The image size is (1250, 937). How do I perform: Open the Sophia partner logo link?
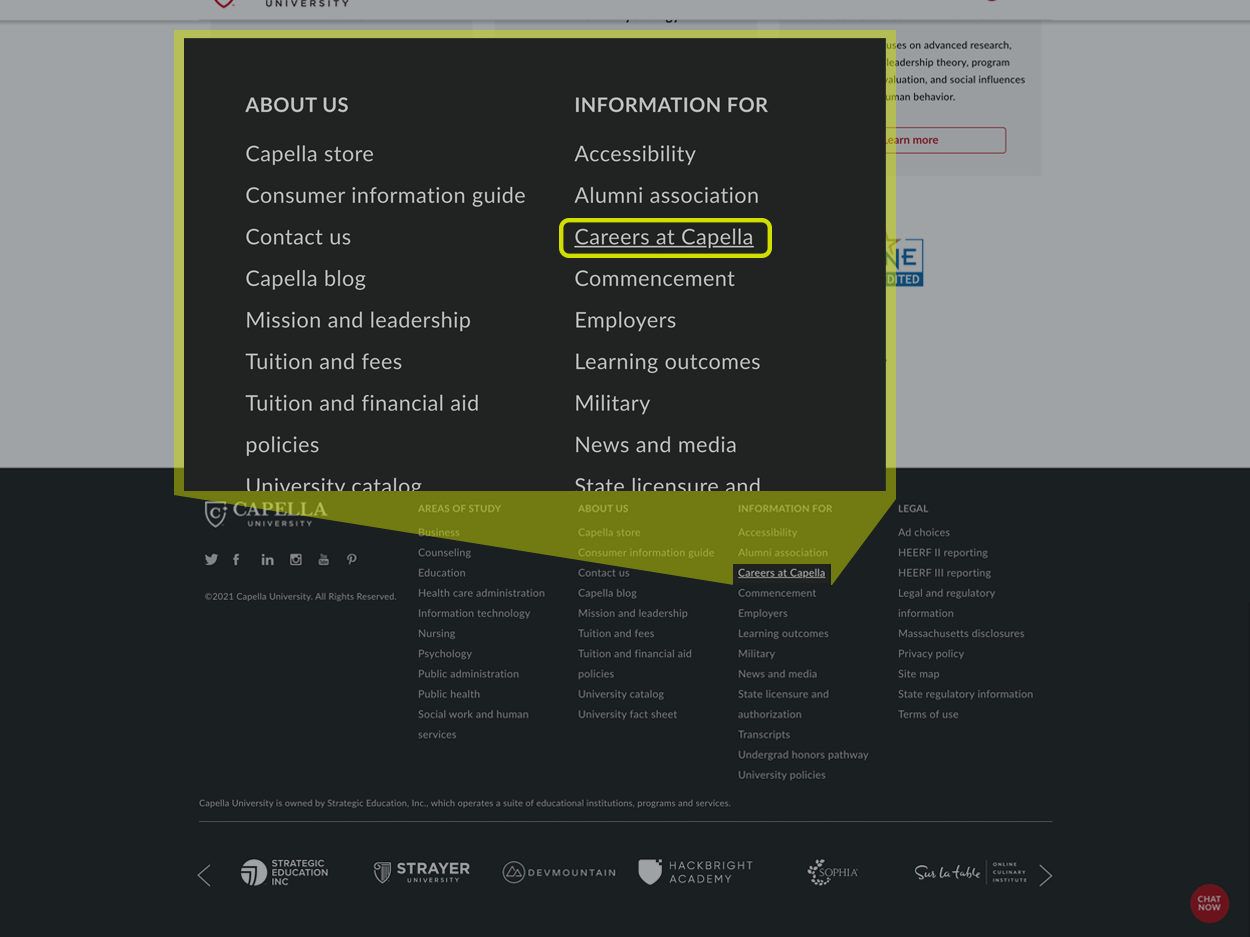[x=832, y=871]
